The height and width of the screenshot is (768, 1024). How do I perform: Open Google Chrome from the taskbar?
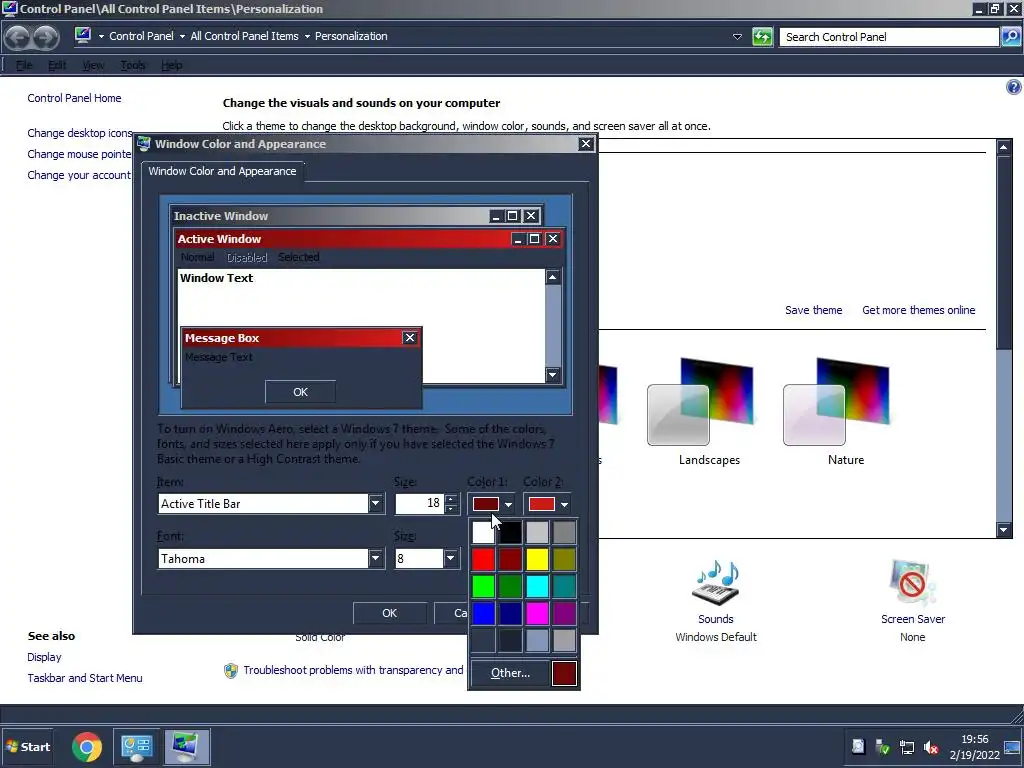tap(87, 746)
